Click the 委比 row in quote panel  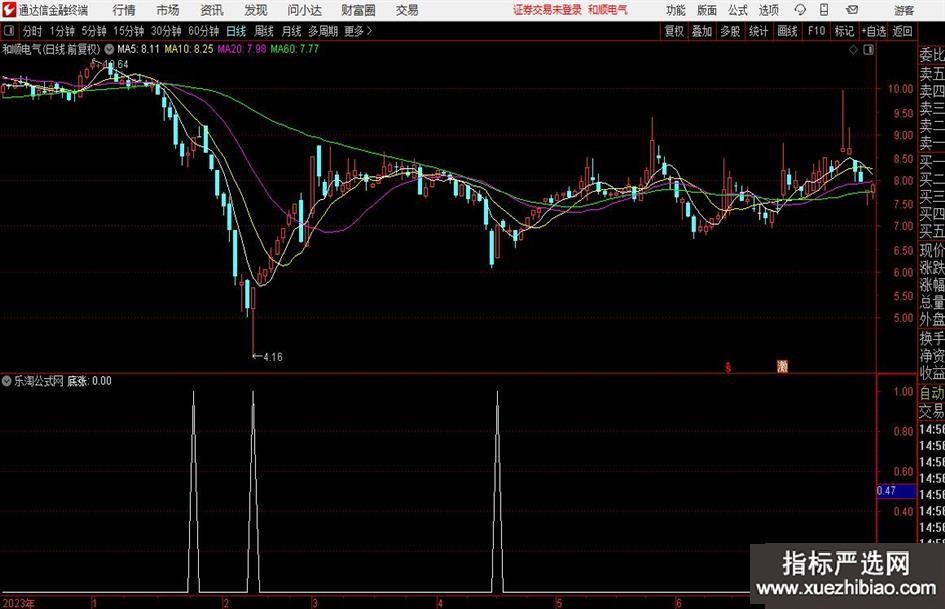[x=932, y=55]
